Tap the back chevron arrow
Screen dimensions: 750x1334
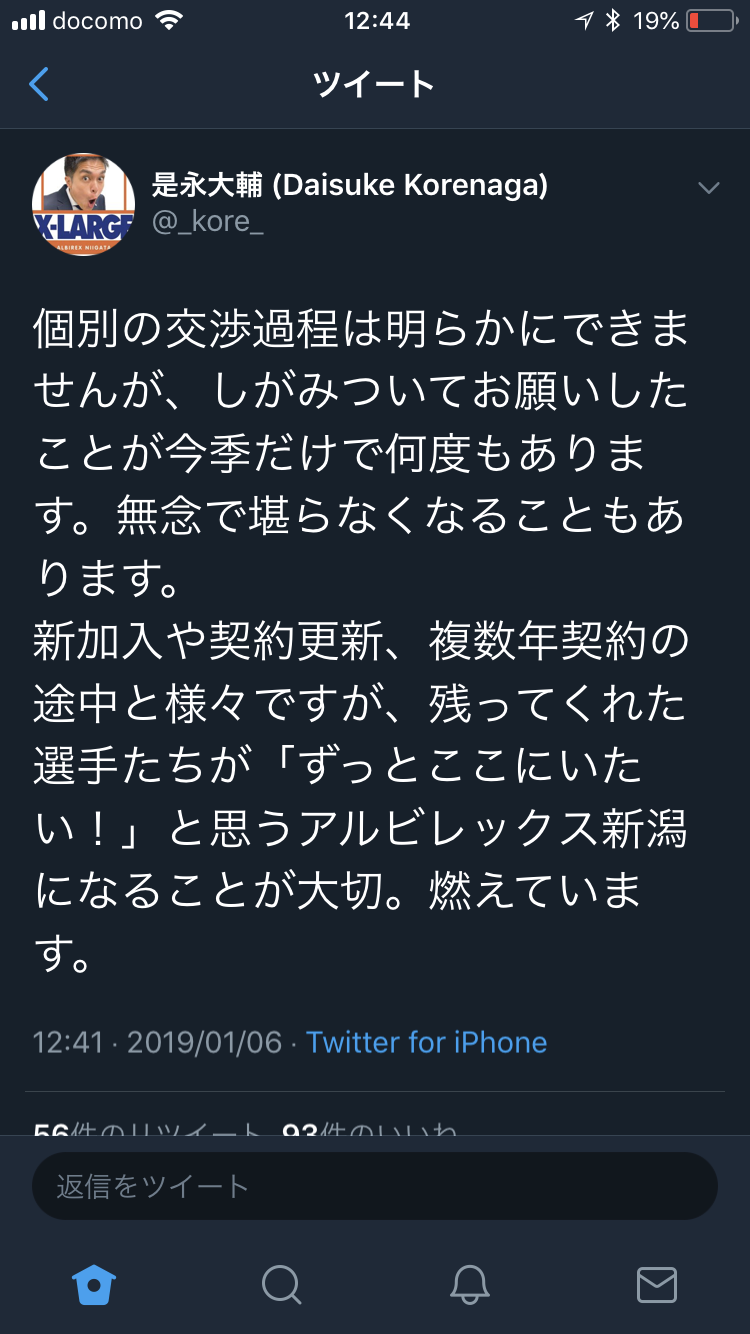[39, 85]
